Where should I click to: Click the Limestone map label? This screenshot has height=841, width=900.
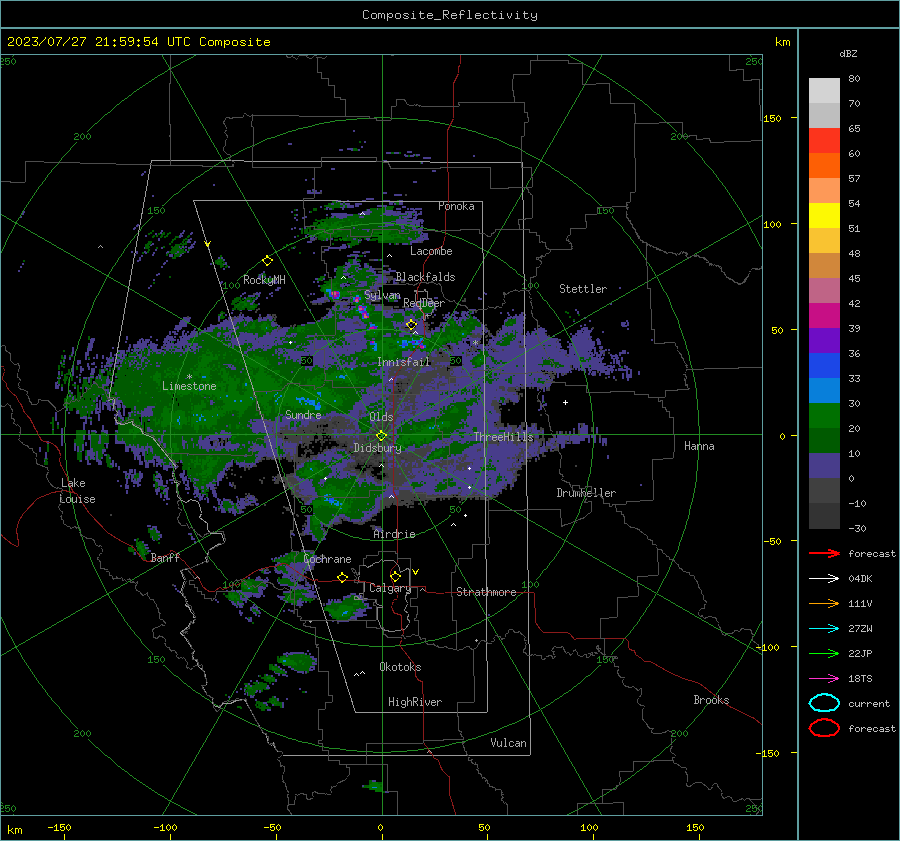(x=189, y=386)
